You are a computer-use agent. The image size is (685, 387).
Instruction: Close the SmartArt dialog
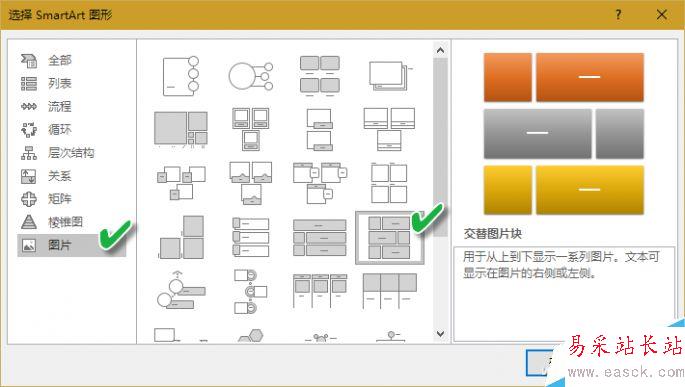661,15
